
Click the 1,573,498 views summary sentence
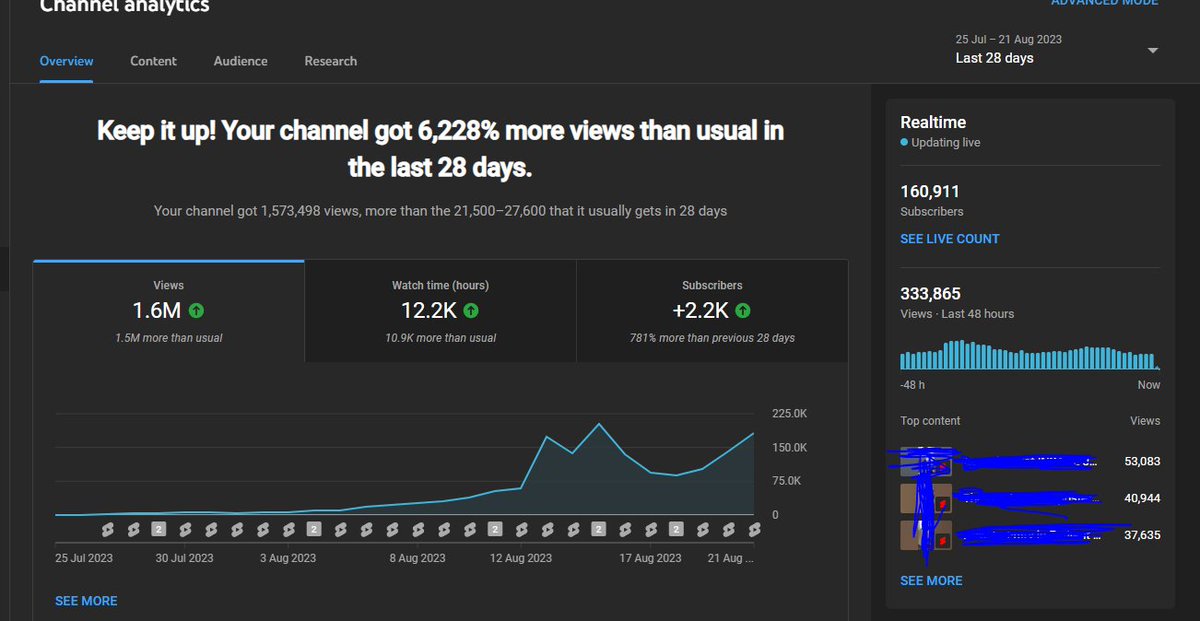440,211
